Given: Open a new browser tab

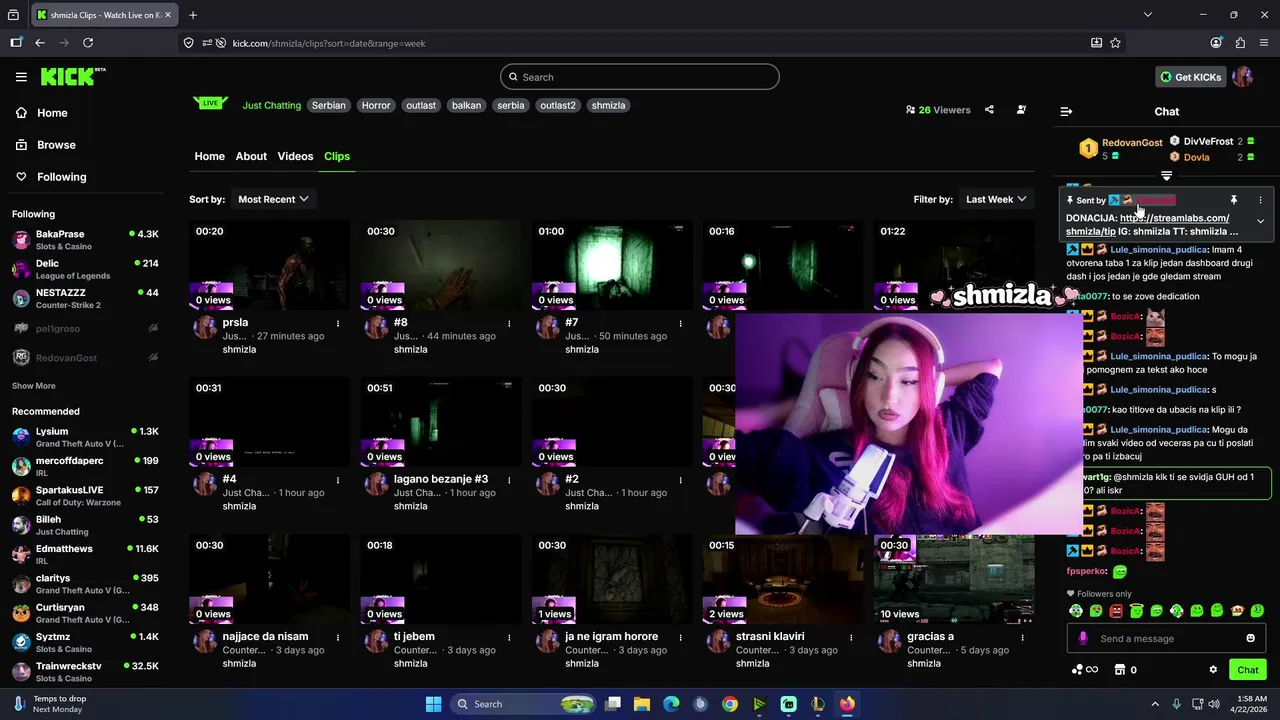Looking at the screenshot, I should pos(193,15).
